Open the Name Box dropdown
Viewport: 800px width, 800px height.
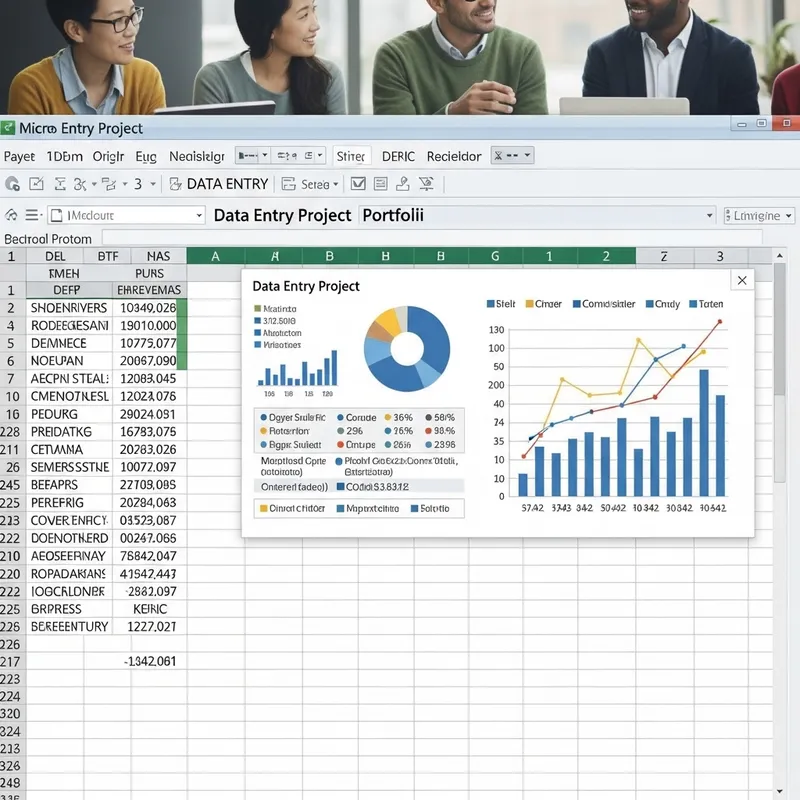[197, 215]
